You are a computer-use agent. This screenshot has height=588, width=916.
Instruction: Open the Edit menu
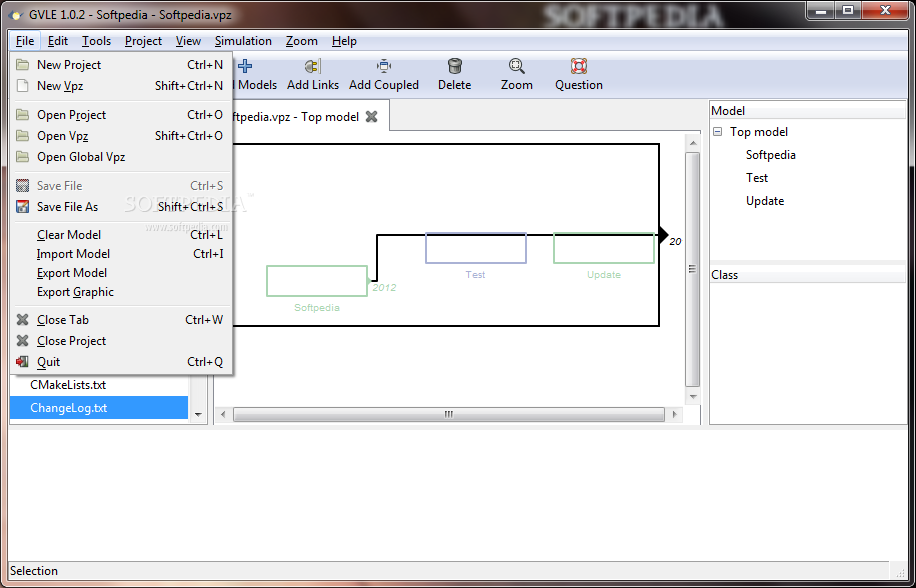click(x=58, y=41)
